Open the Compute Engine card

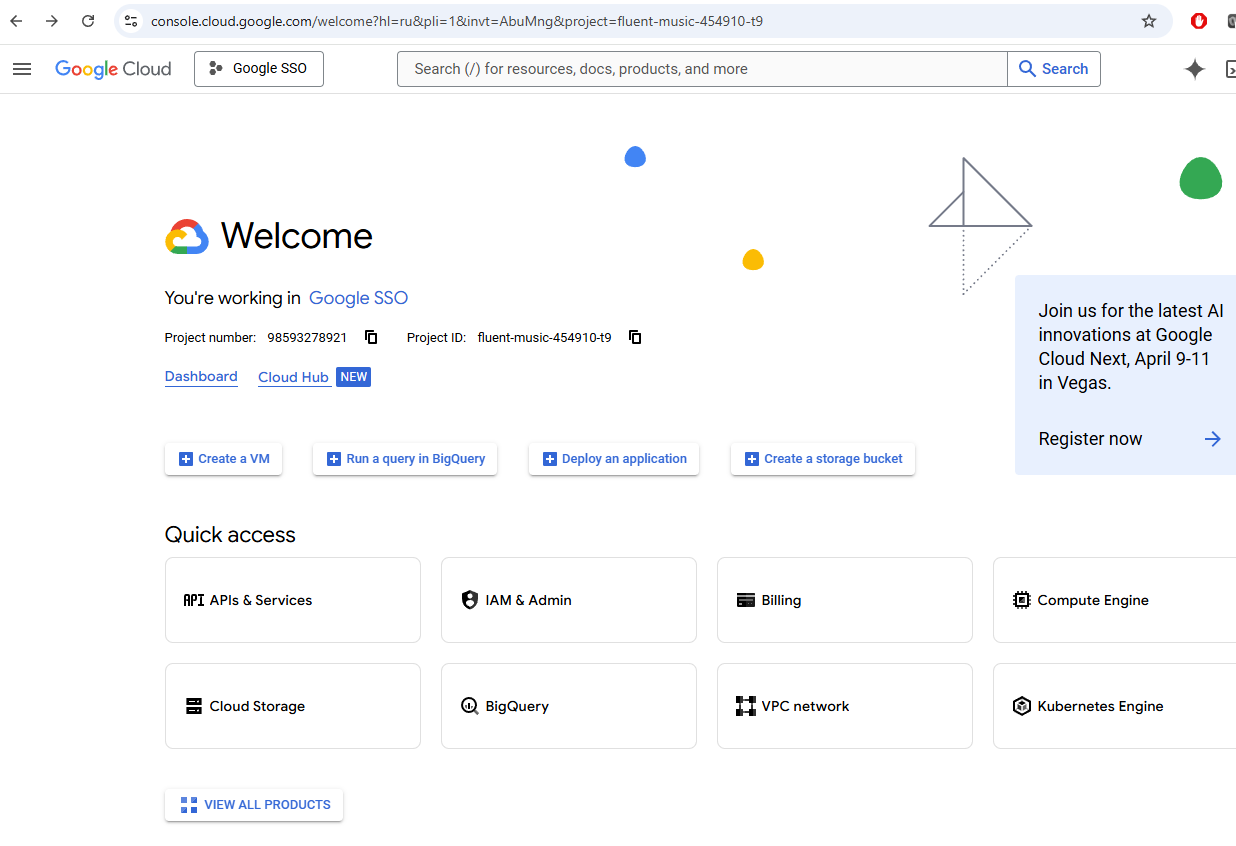point(1115,600)
